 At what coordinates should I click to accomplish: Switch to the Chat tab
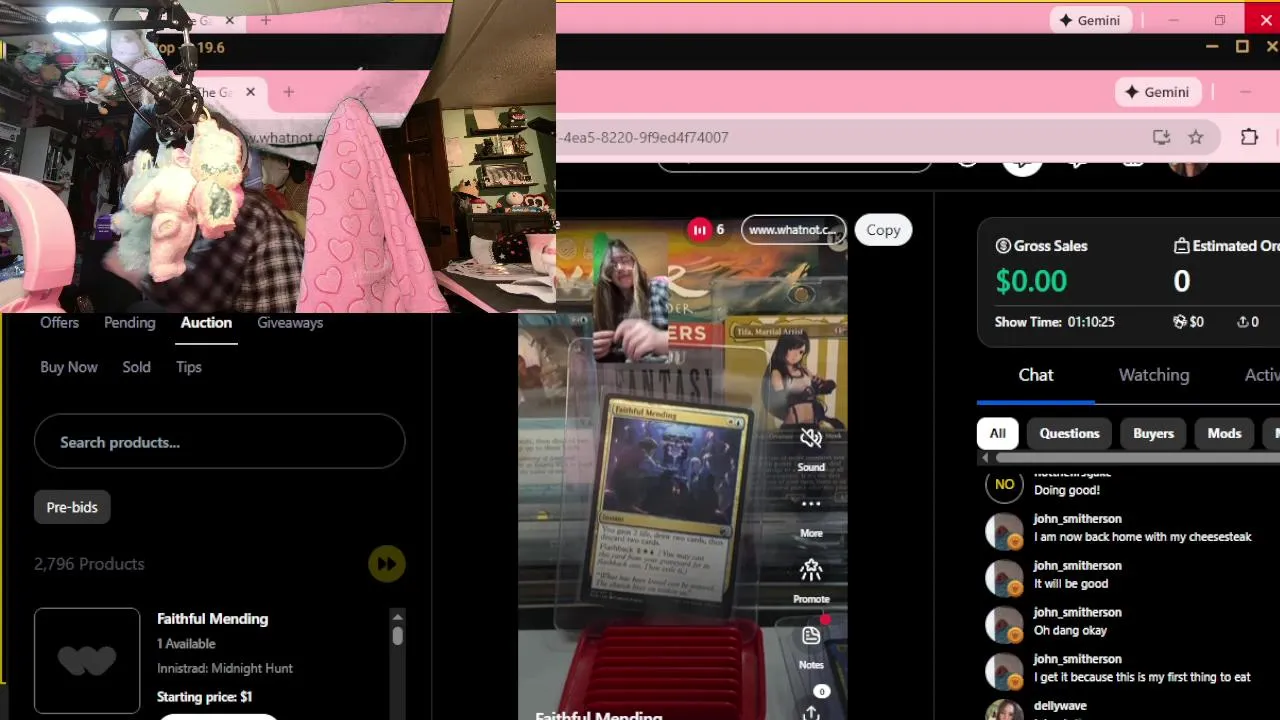[x=1036, y=375]
